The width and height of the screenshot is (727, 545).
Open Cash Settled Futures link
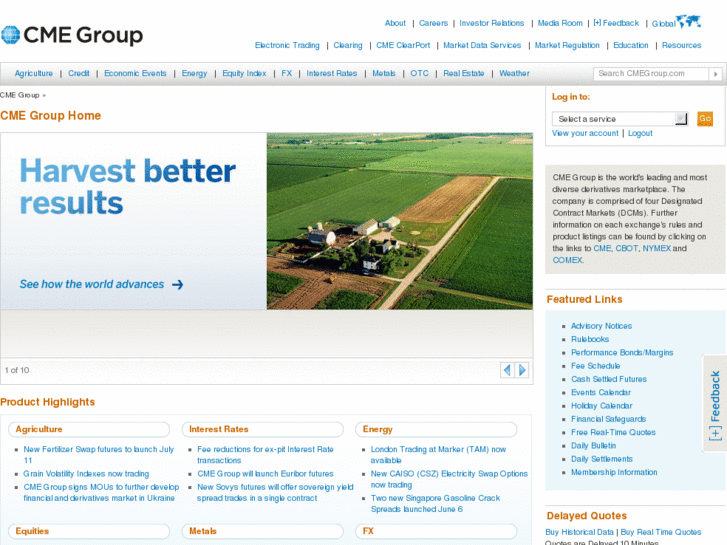click(609, 379)
